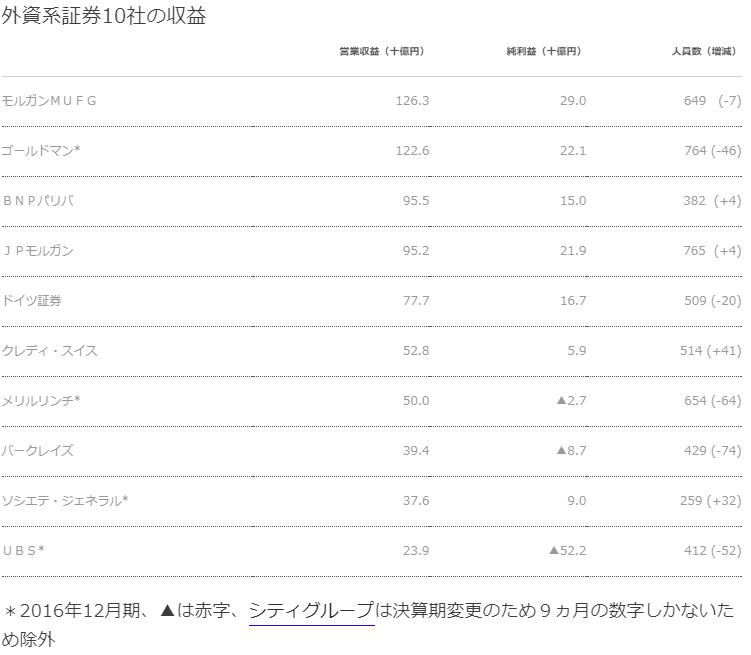Click the 22.1 net profit value

[x=573, y=151]
